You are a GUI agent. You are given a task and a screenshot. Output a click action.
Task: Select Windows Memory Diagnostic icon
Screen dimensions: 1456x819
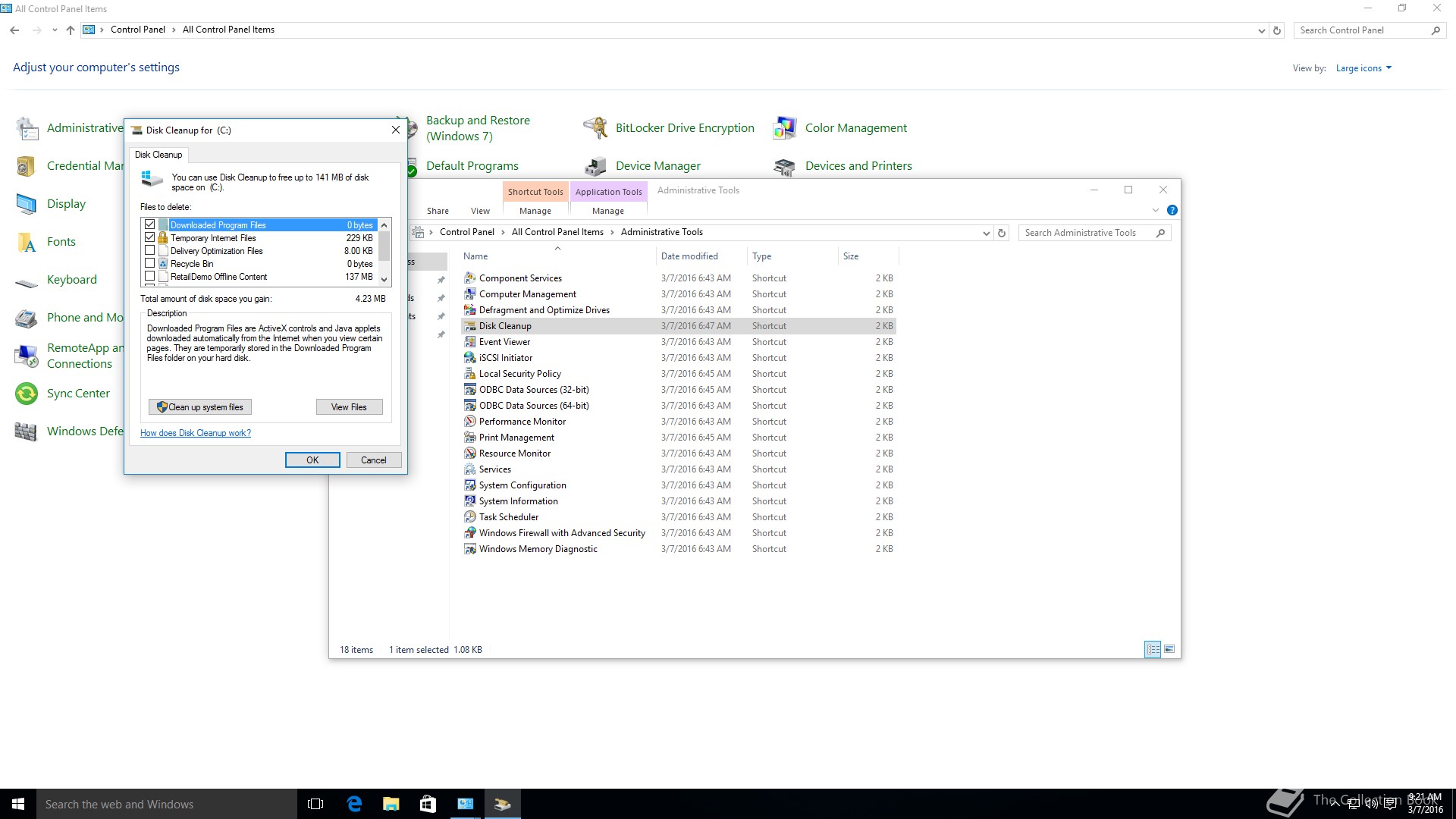[x=470, y=549]
